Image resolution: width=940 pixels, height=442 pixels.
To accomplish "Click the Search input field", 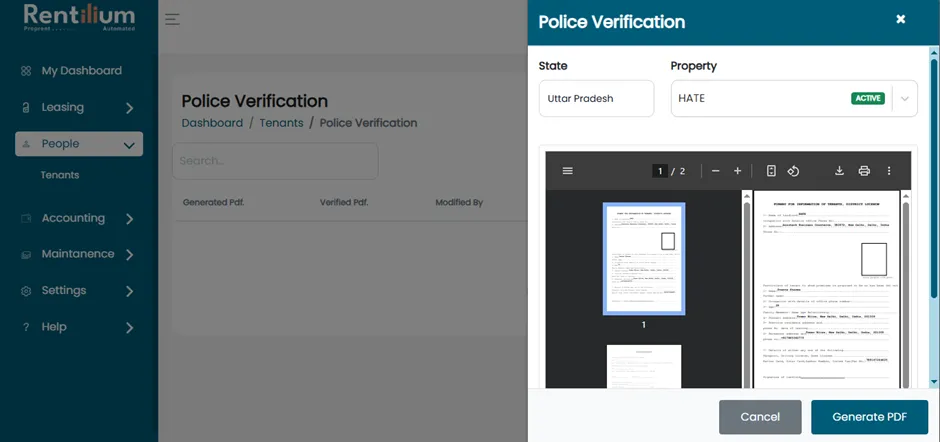I will 275,161.
